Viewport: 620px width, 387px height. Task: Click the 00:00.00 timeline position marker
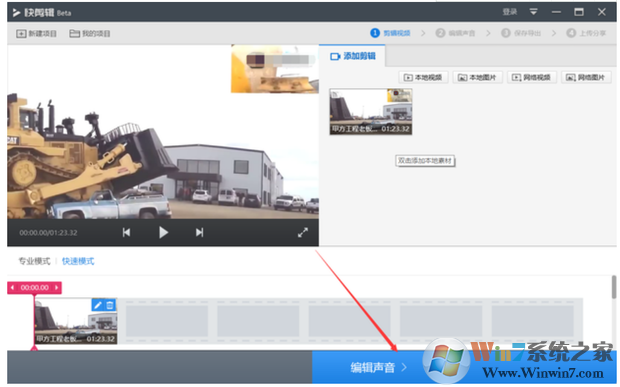(x=35, y=287)
